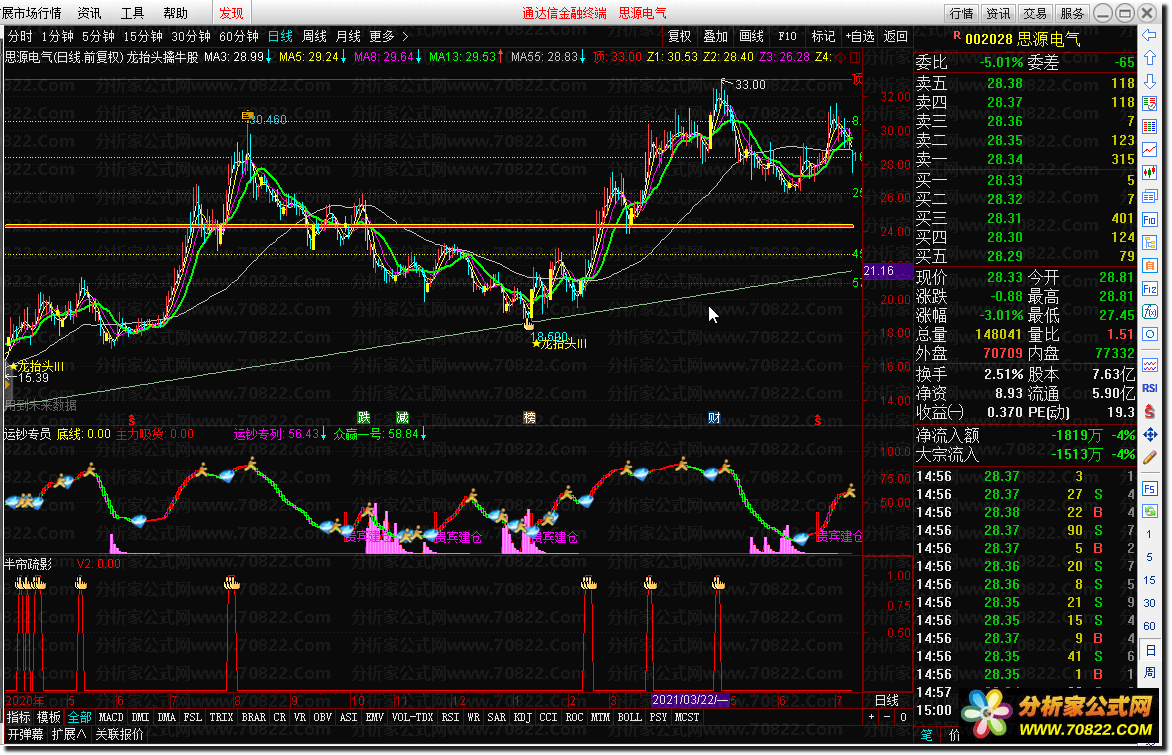1172x755 pixels.
Task: Click the 交易 trade button top right
Action: 1035,13
